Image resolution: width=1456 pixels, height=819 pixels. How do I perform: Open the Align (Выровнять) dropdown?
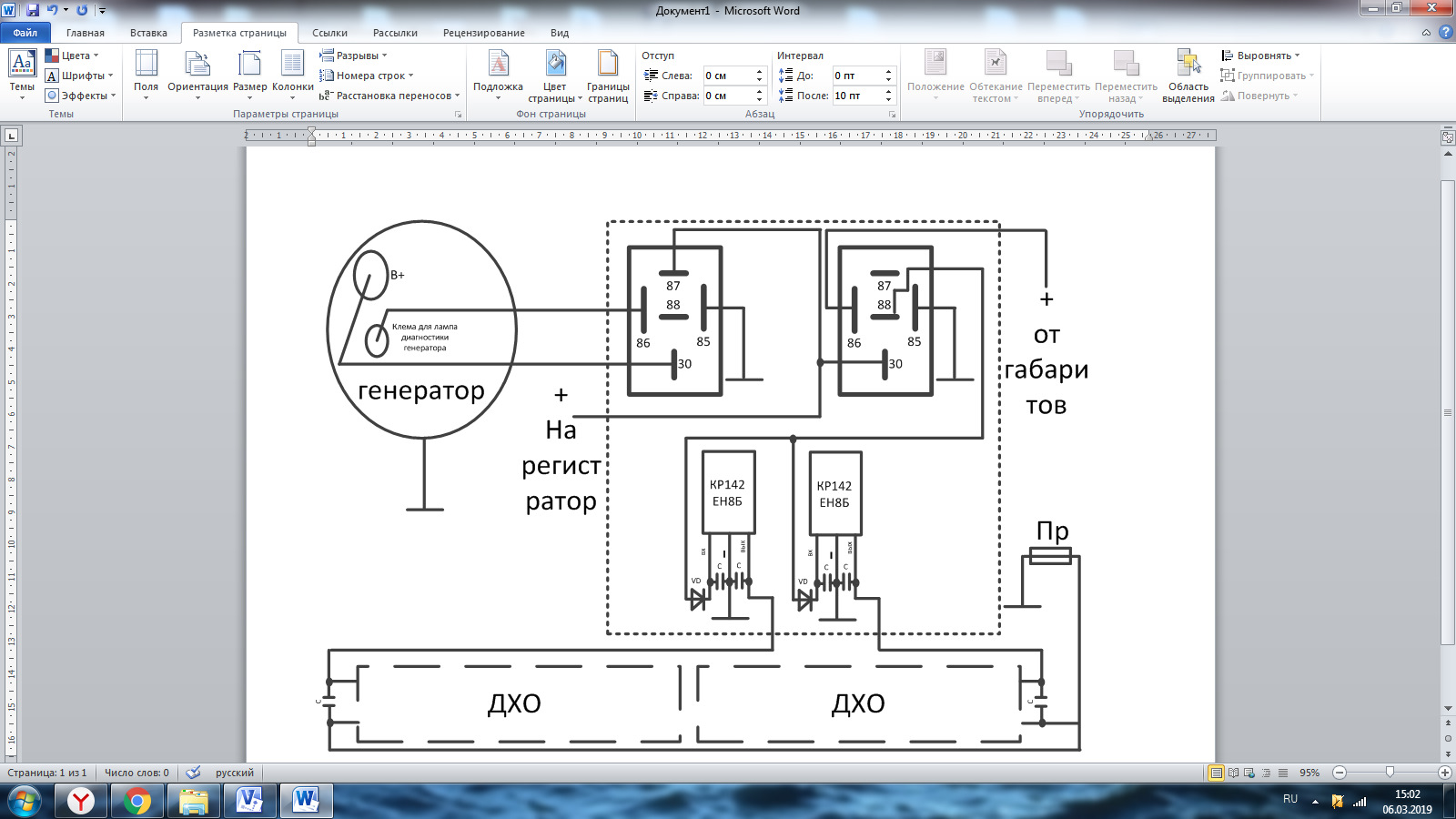point(1260,56)
